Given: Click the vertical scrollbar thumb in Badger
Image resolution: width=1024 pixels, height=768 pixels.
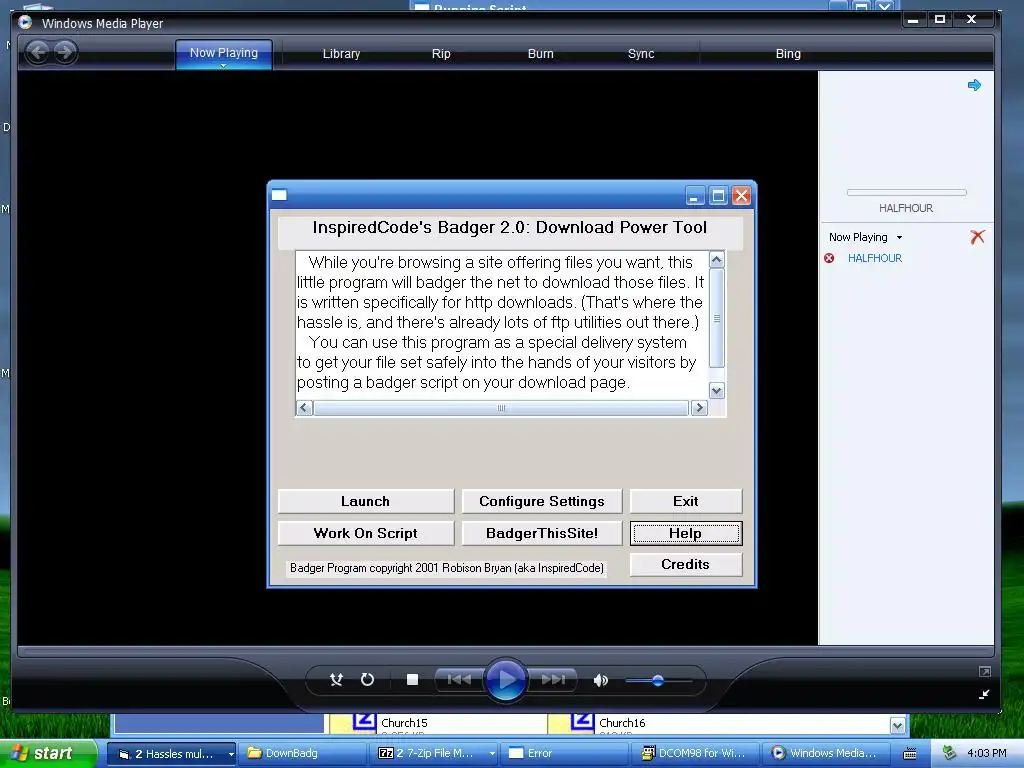Looking at the screenshot, I should click(716, 319).
